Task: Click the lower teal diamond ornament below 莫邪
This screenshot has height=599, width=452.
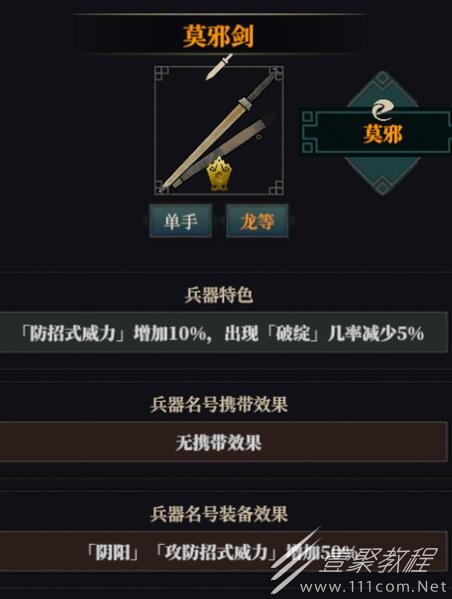Action: pyautogui.click(x=383, y=175)
